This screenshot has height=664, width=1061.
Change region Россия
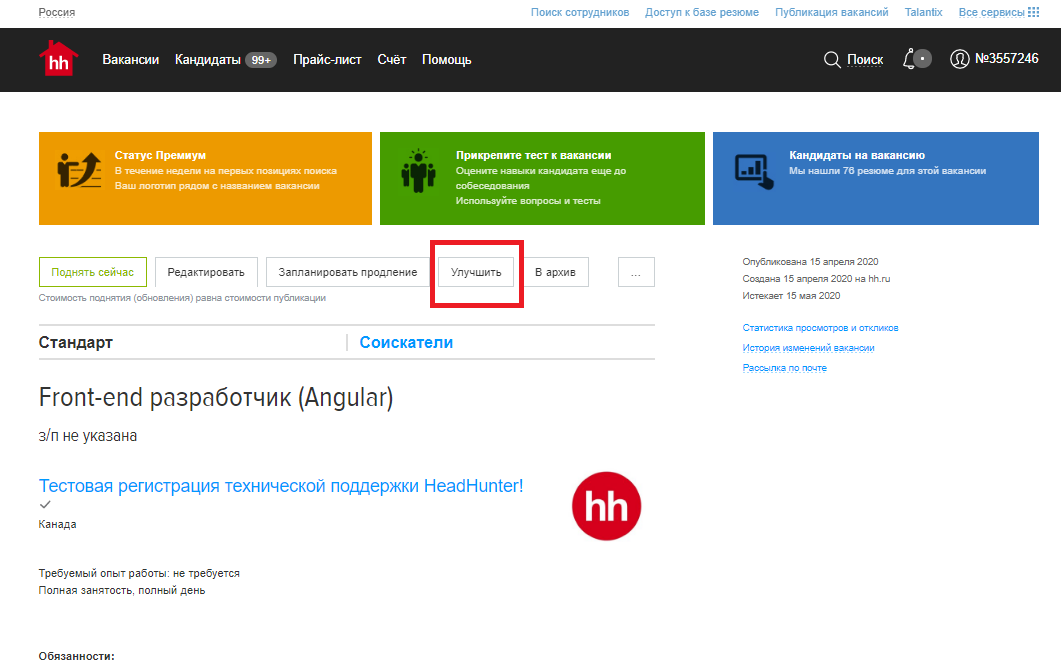(x=57, y=12)
